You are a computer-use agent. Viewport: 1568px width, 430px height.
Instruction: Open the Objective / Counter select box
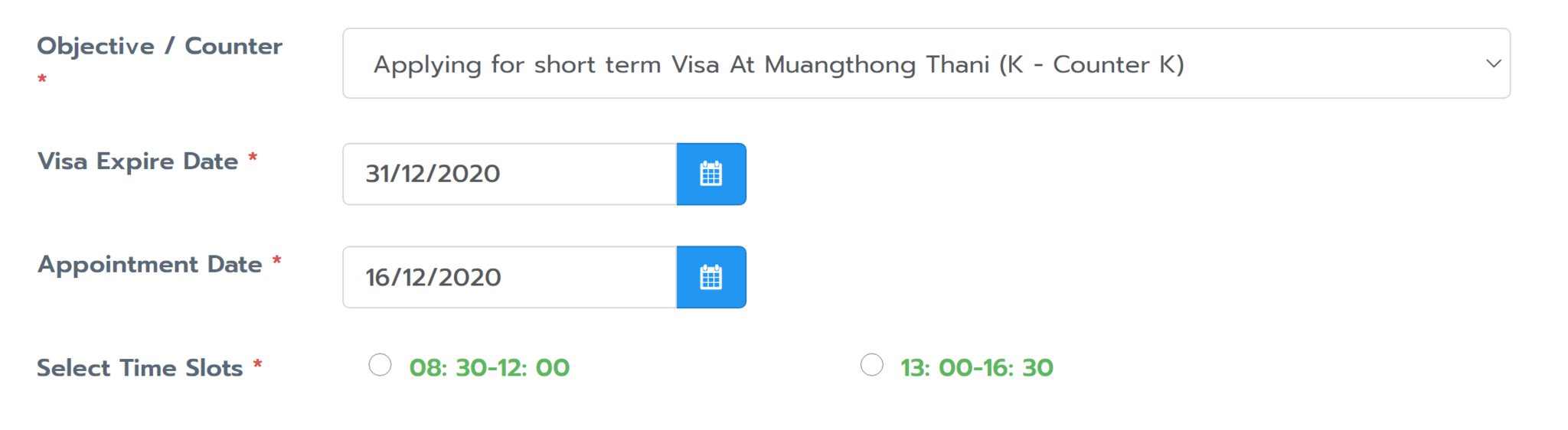pyautogui.click(x=926, y=64)
